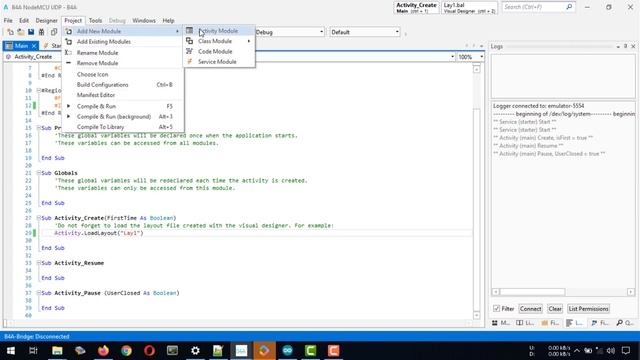The width and height of the screenshot is (640, 360).
Task: Click the B4A-Bridge: Disconnected status text
Action: [x=37, y=337]
